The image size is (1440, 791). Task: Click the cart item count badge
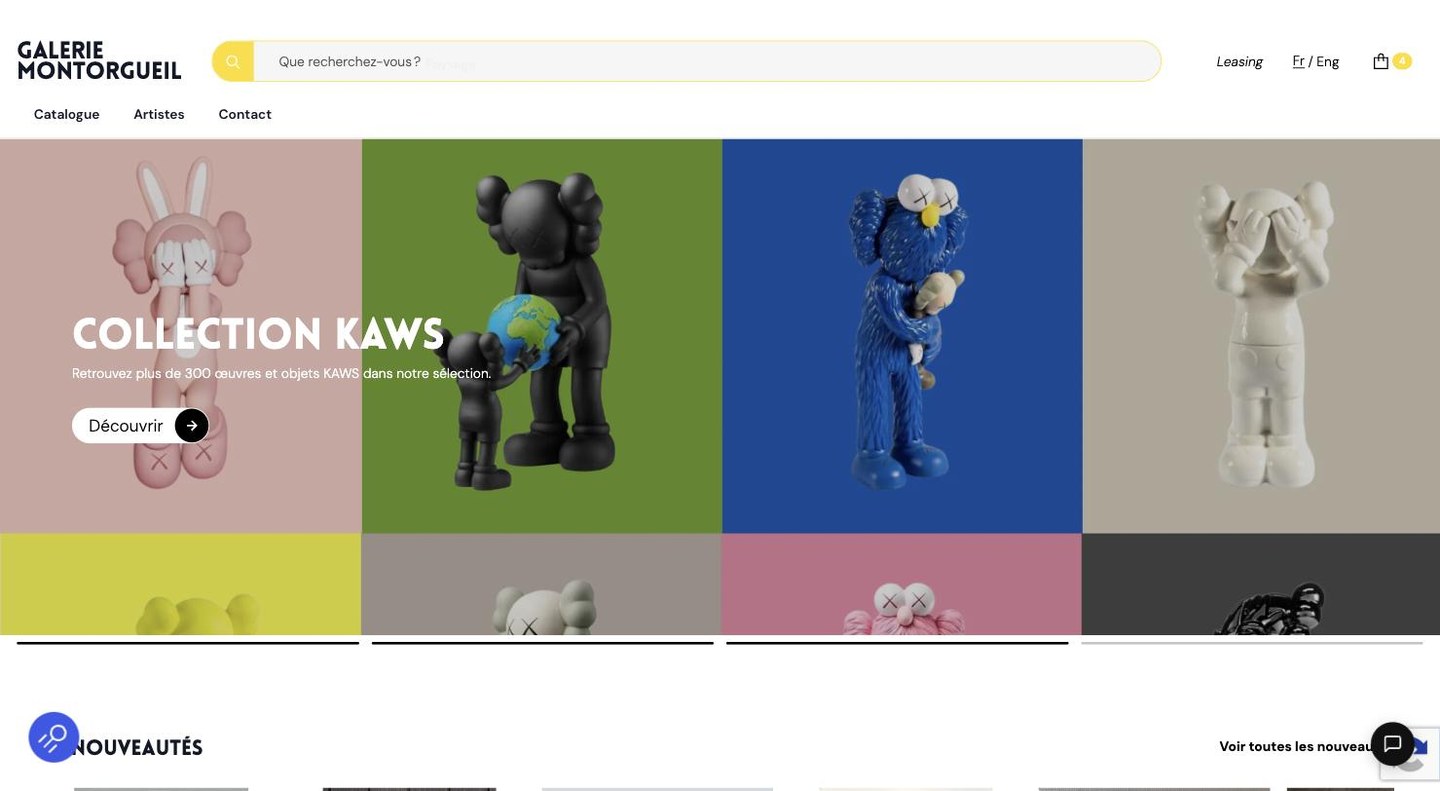[x=1402, y=61]
